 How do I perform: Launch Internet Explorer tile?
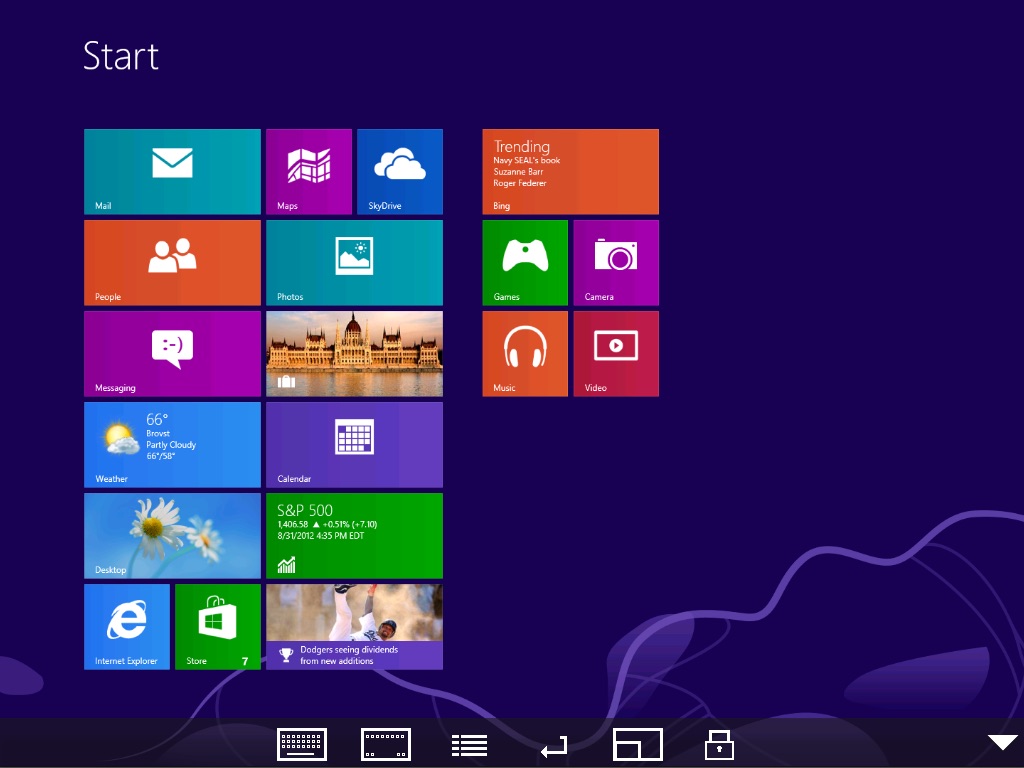pos(127,627)
